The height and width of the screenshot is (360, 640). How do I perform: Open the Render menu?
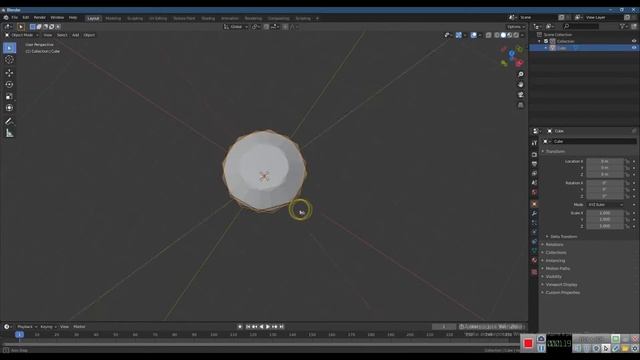click(x=40, y=18)
